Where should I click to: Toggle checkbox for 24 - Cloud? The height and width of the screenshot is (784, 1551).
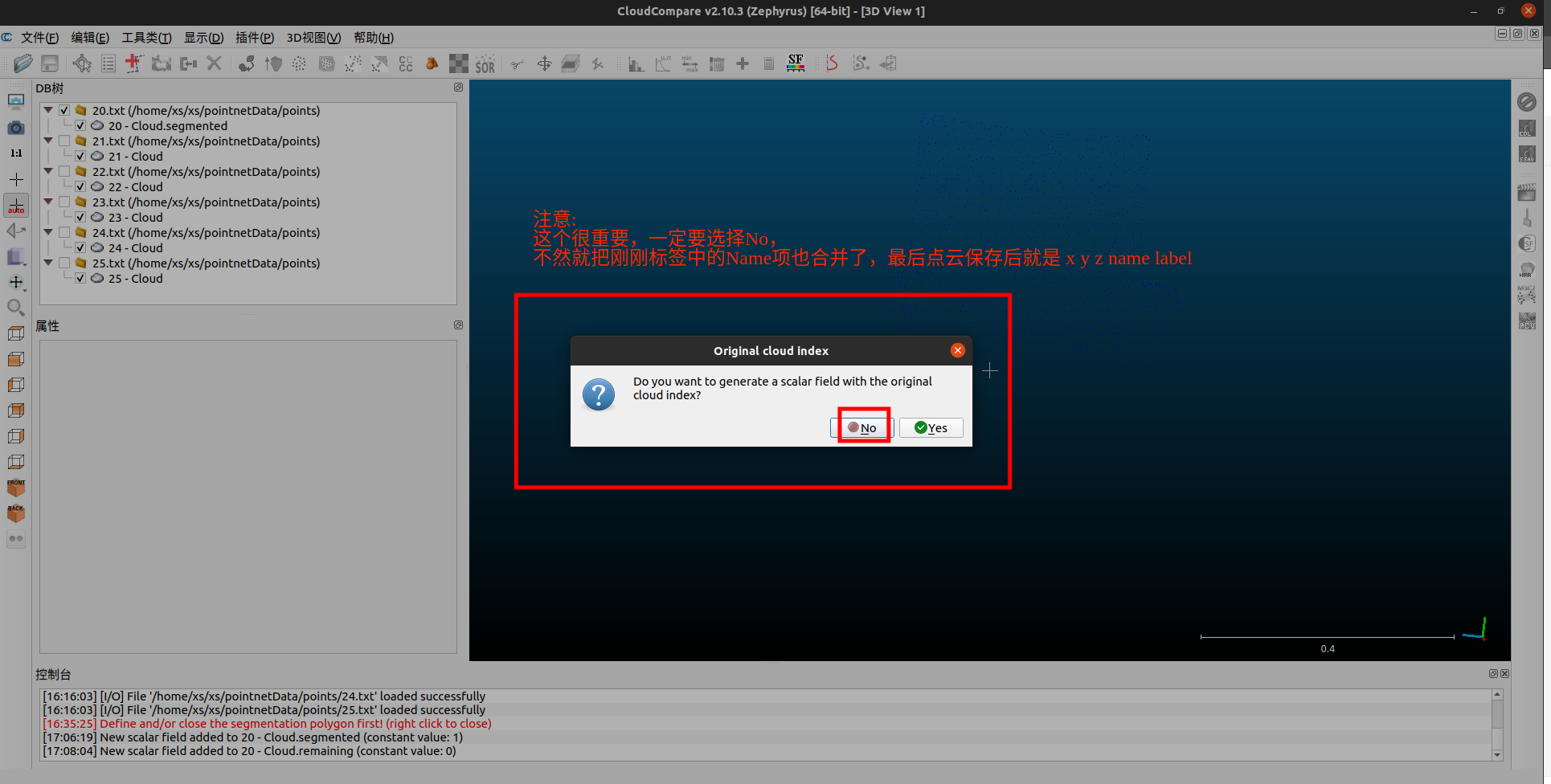tap(80, 247)
